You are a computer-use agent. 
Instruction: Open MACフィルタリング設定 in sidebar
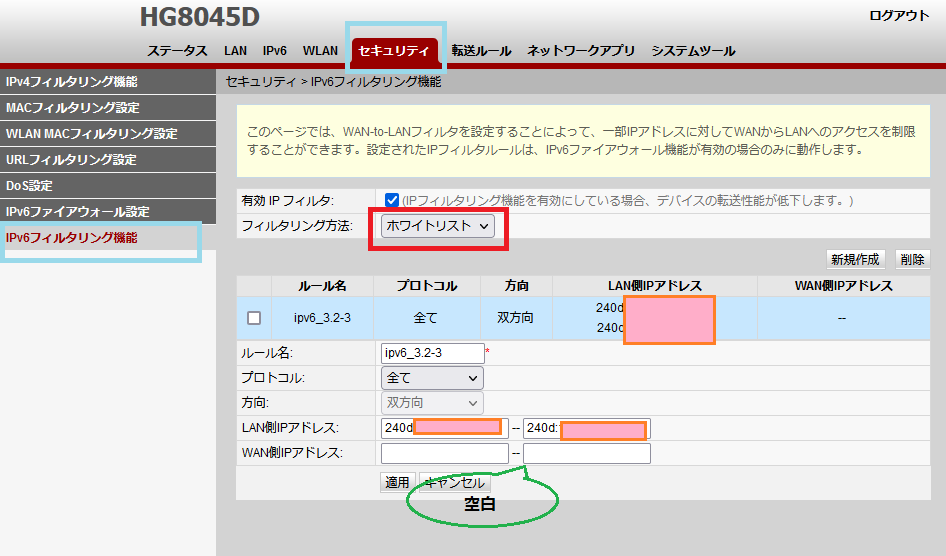108,107
